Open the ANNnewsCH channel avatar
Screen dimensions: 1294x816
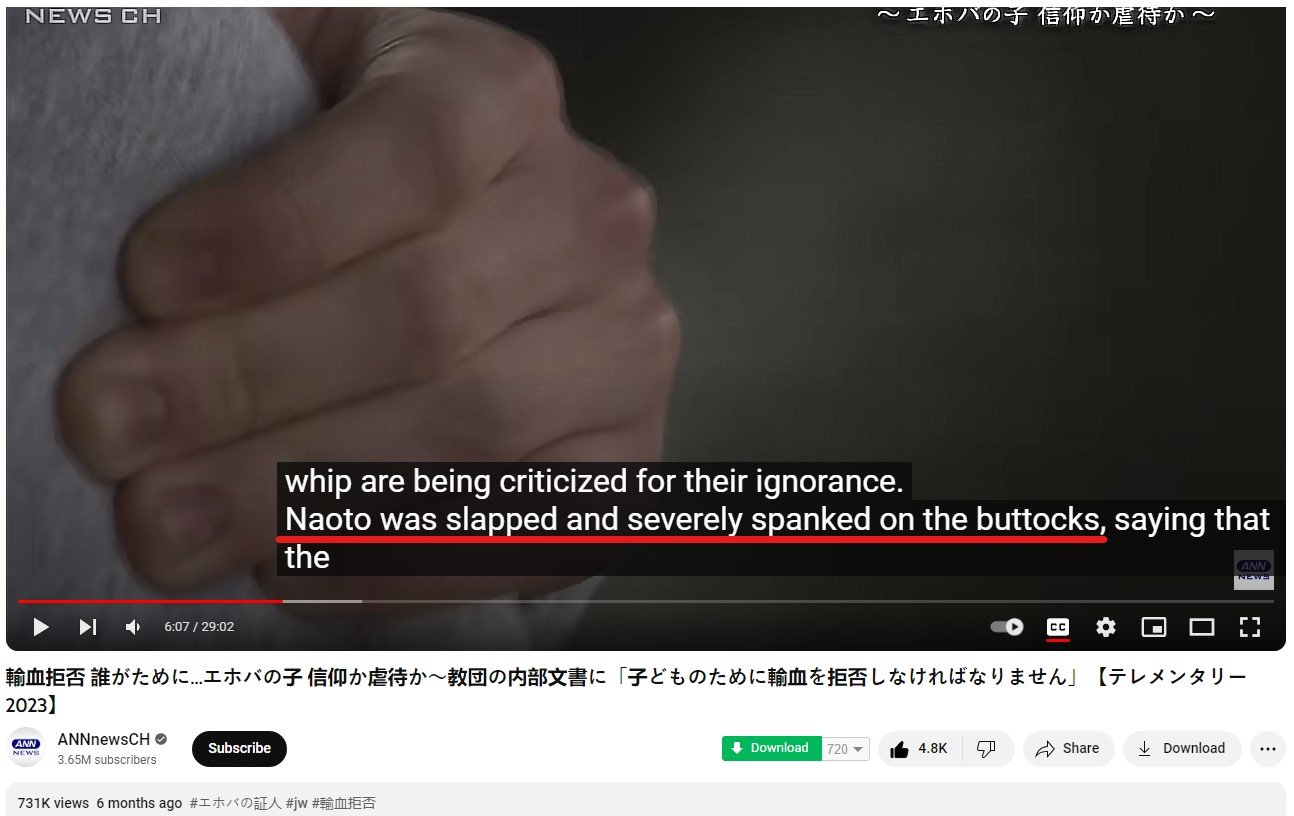[x=26, y=748]
